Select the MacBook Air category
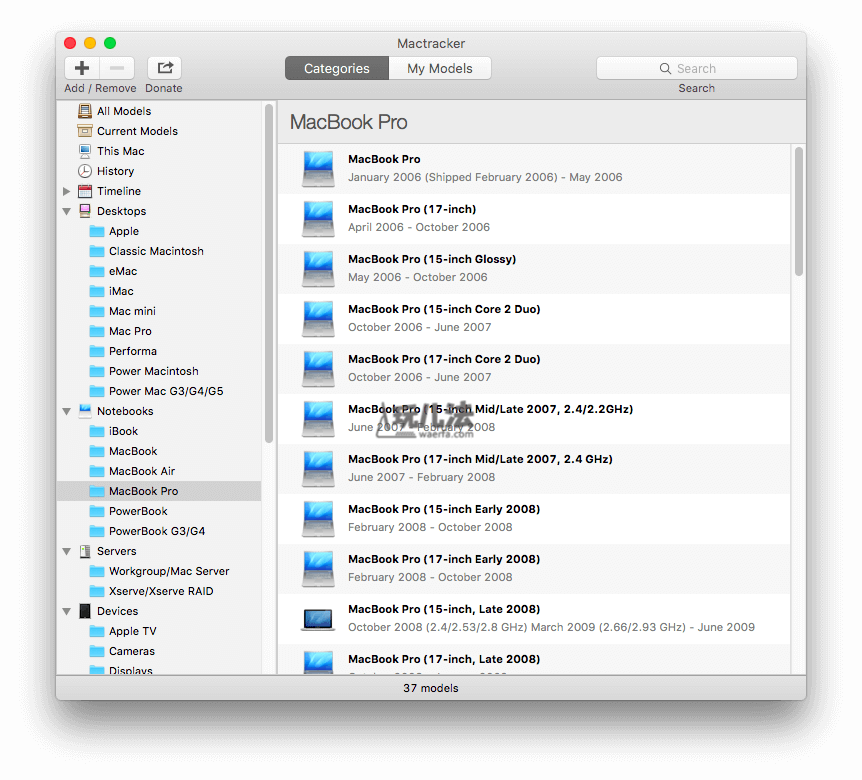Screen dimensions: 862x780 159,471
